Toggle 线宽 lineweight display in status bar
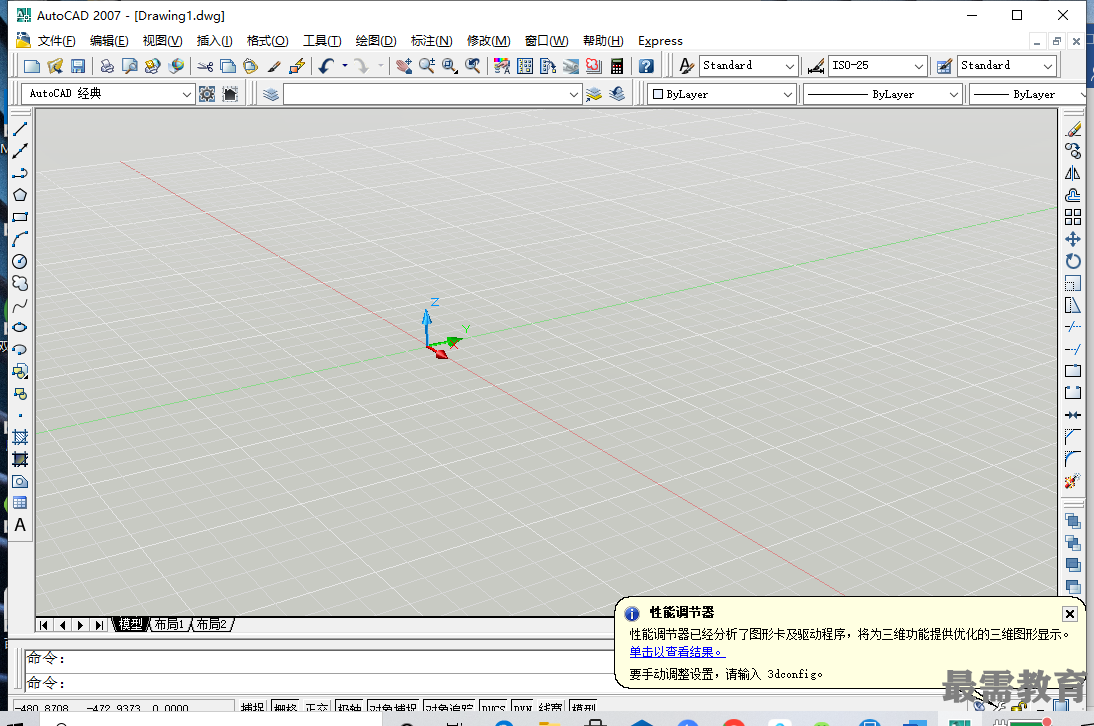This screenshot has height=726, width=1094. point(550,706)
